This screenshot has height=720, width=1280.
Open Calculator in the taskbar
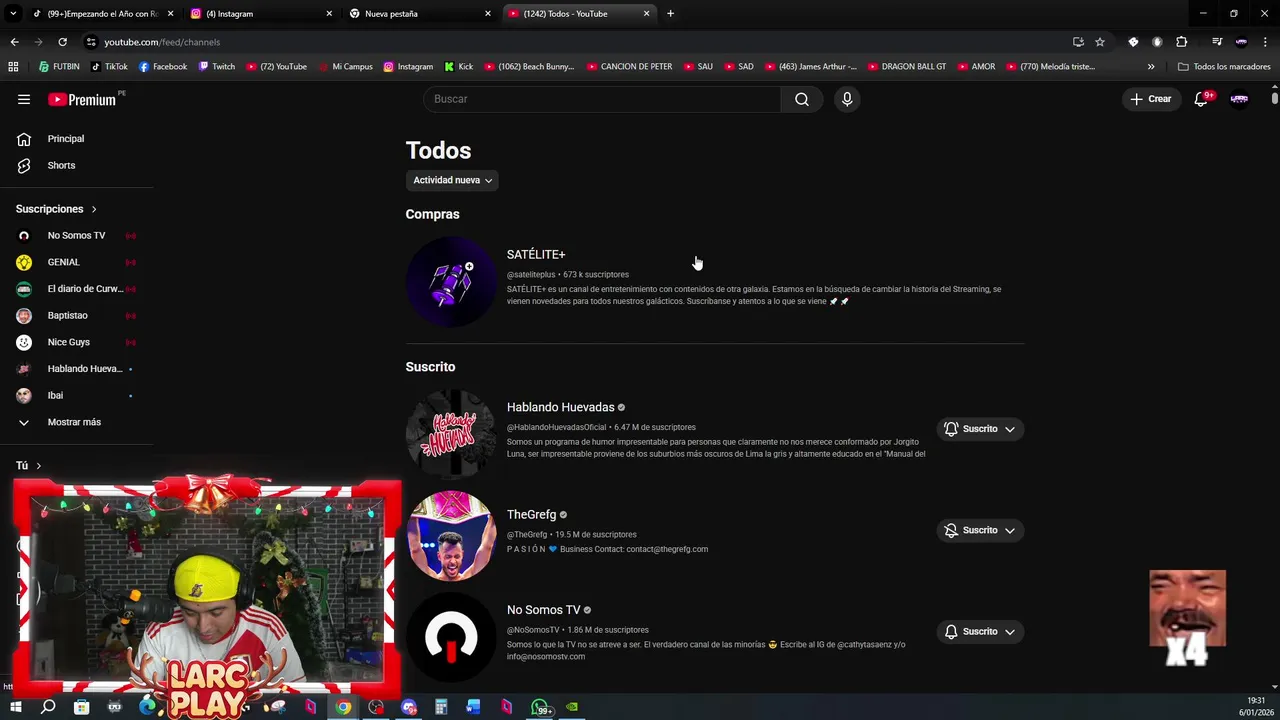click(x=441, y=707)
